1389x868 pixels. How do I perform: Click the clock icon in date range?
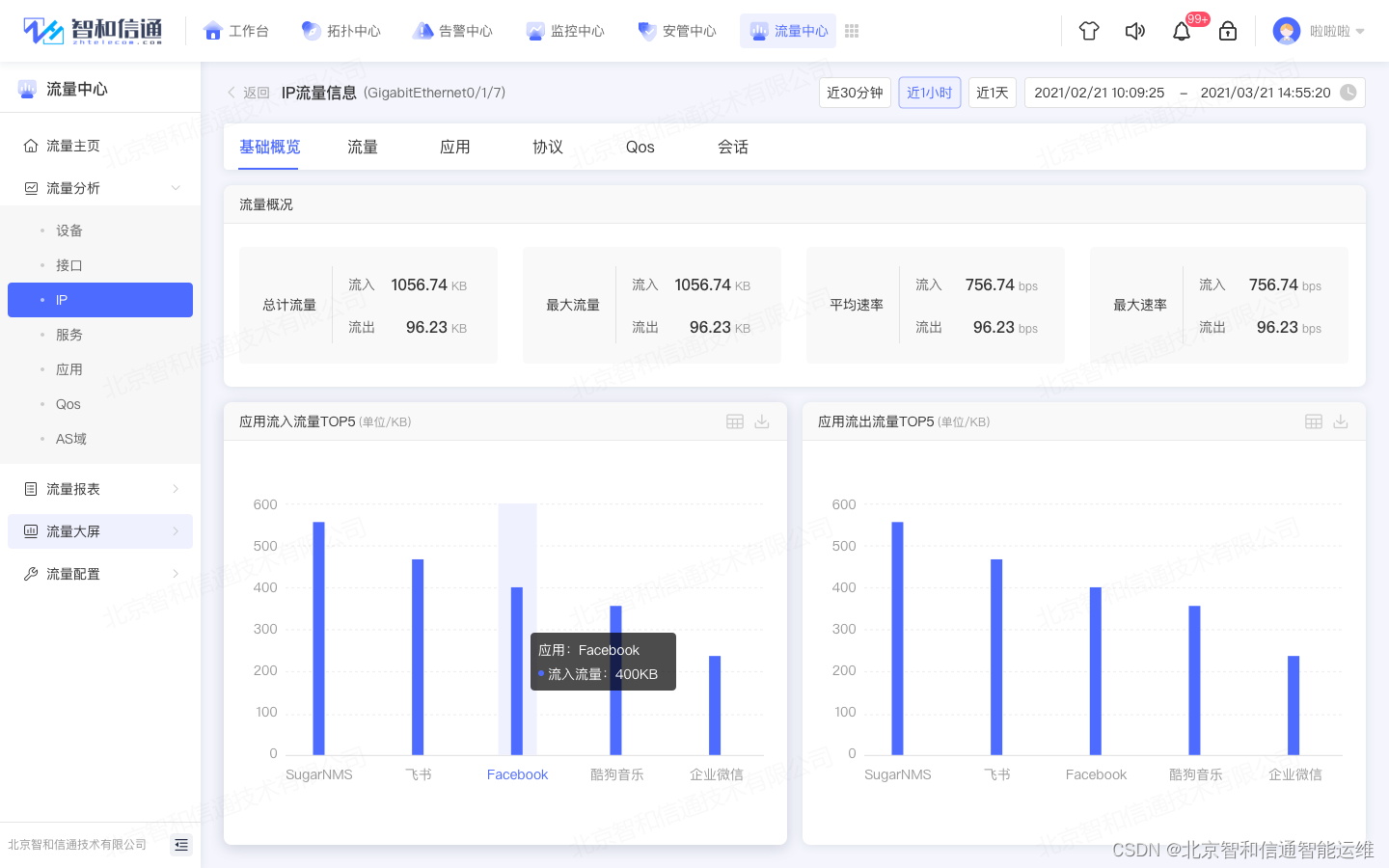click(1348, 93)
